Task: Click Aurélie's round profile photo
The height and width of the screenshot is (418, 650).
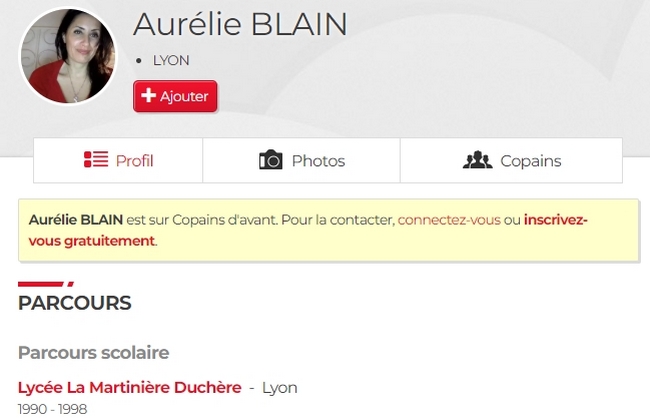Action: click(68, 56)
